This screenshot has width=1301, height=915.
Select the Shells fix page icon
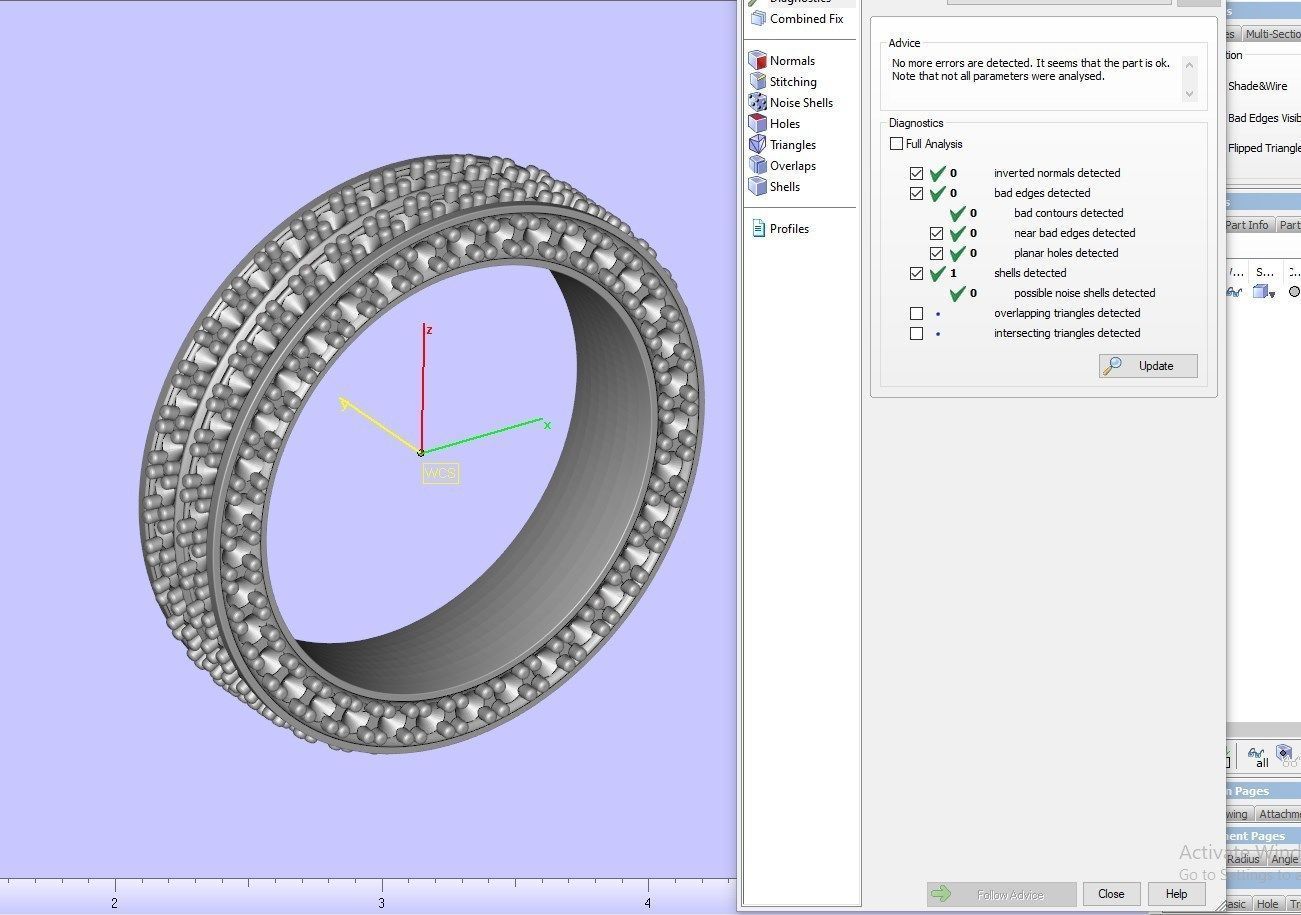(757, 186)
